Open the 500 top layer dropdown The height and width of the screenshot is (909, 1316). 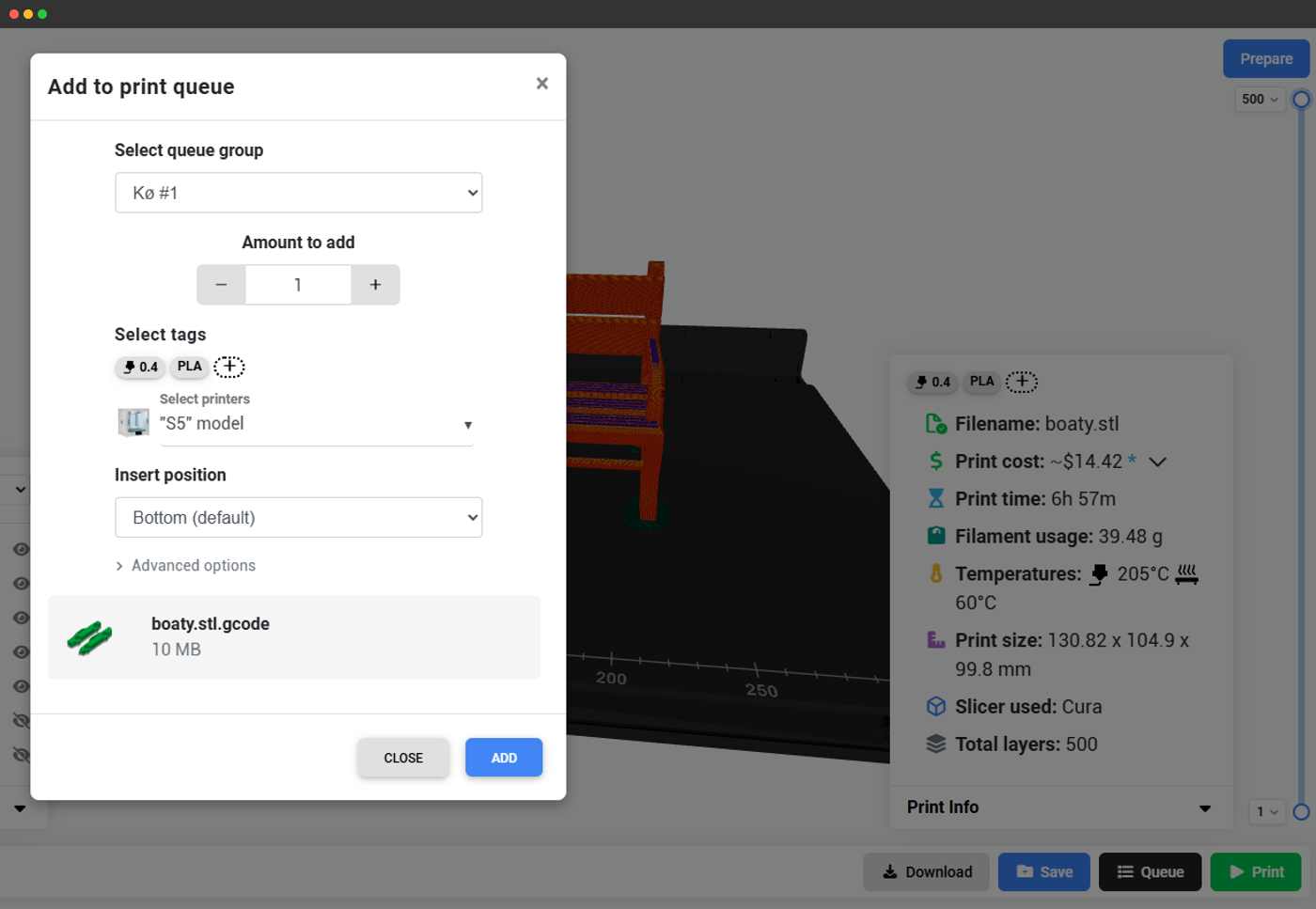[1260, 99]
